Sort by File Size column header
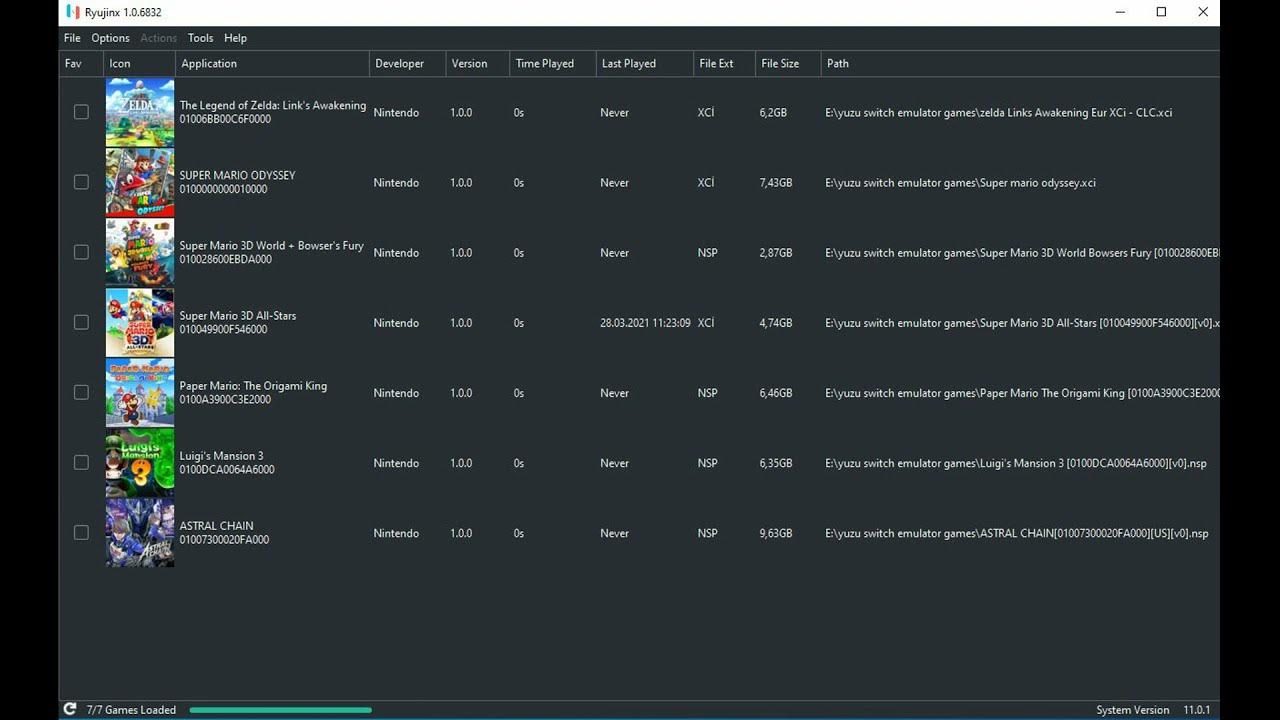Viewport: 1280px width, 720px height. (788, 63)
